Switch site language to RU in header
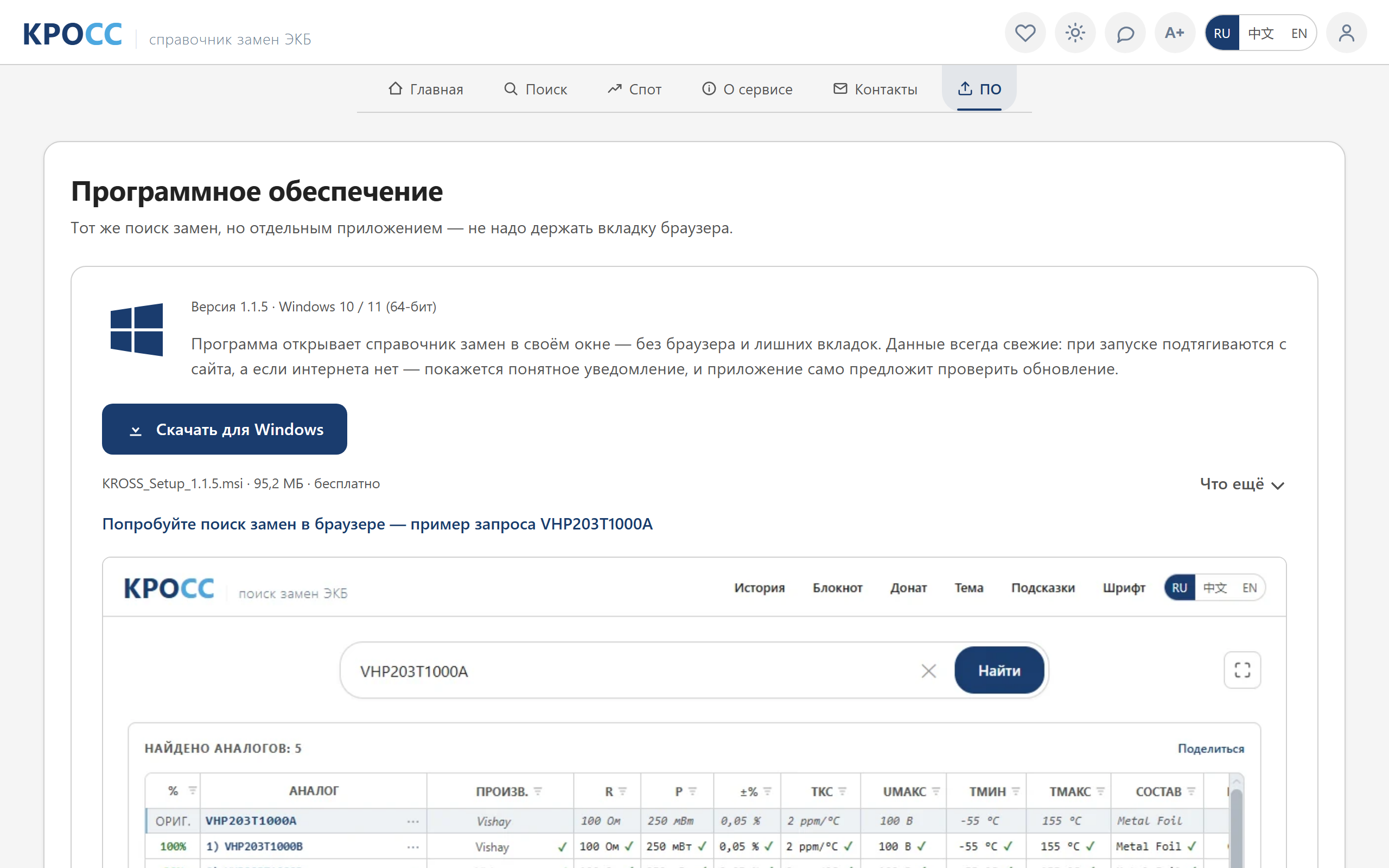Viewport: 1389px width, 868px height. [1221, 33]
